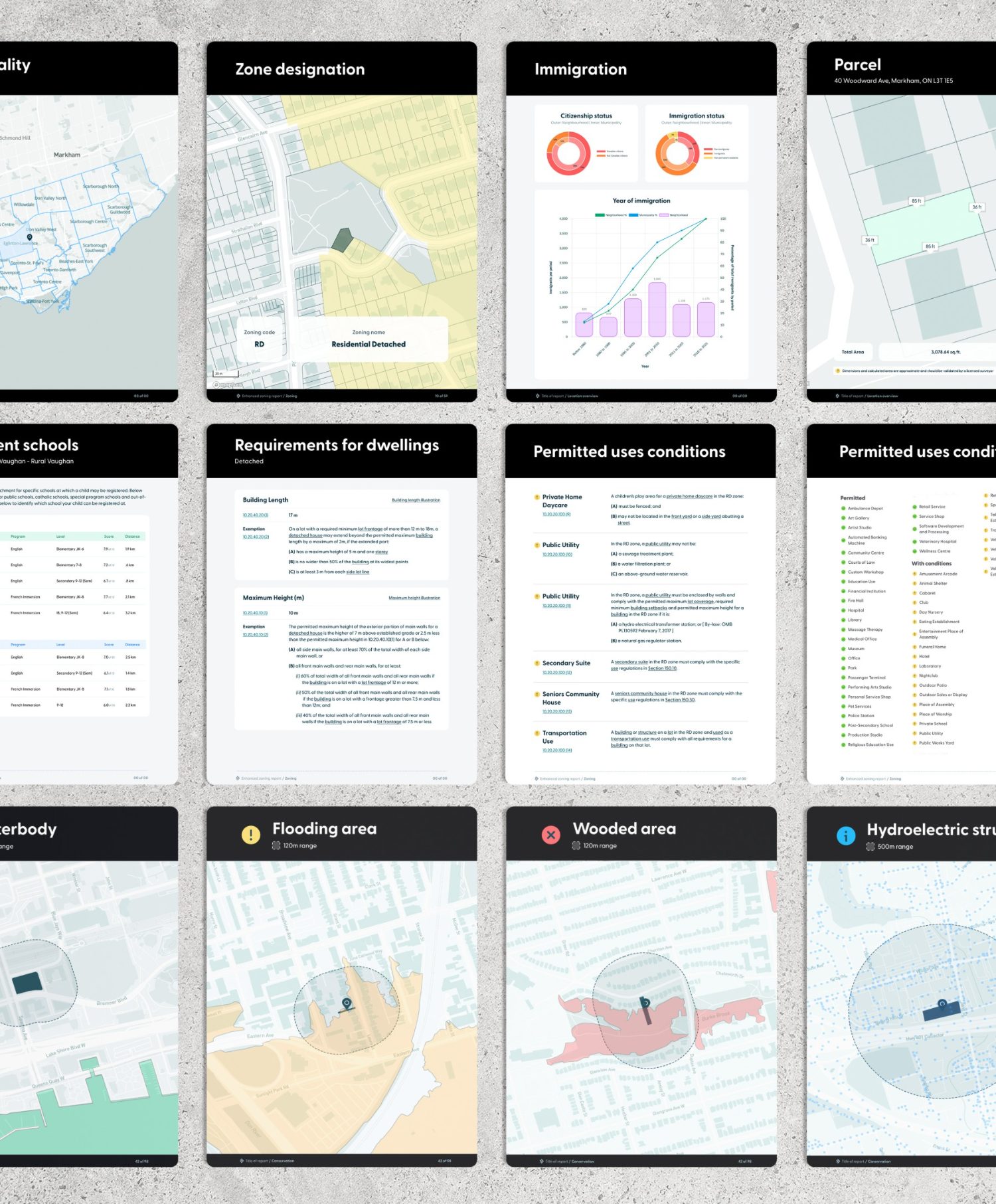This screenshot has width=996, height=1204.
Task: Click the tallest bar in Year of immigration chart
Action: [657, 309]
